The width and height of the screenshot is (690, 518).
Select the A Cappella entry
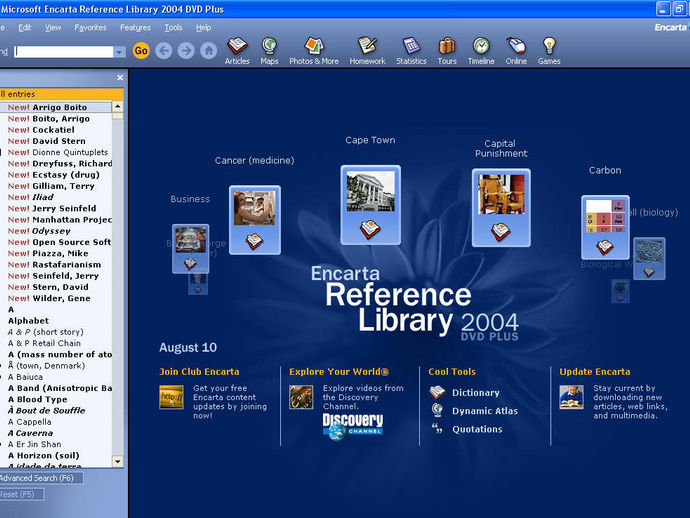(56, 422)
